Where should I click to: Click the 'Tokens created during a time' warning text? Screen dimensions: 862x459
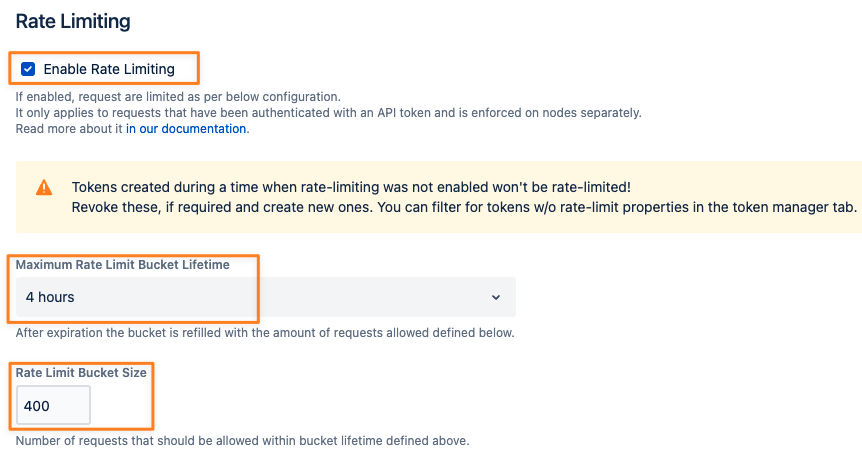point(351,187)
